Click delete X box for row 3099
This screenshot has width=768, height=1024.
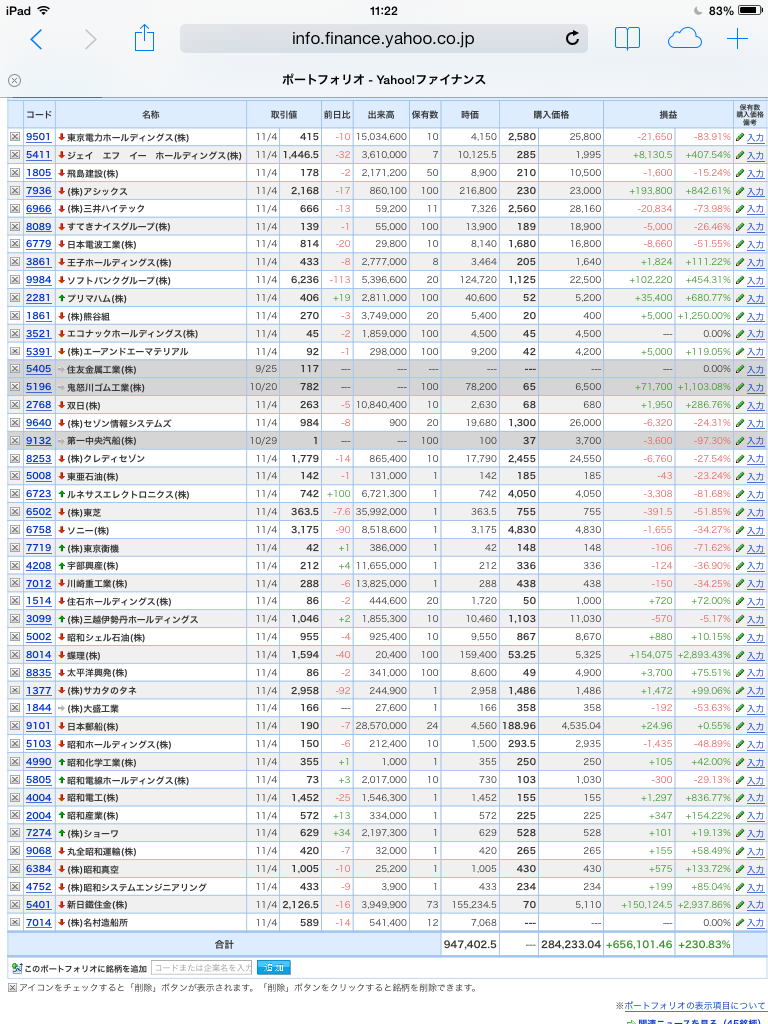pyautogui.click(x=15, y=618)
